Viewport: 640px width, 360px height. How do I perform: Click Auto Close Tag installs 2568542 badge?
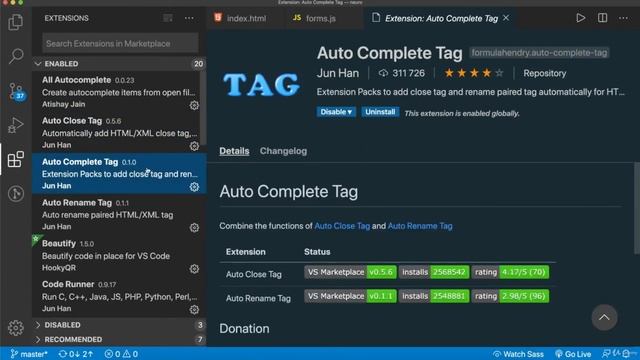tap(433, 272)
